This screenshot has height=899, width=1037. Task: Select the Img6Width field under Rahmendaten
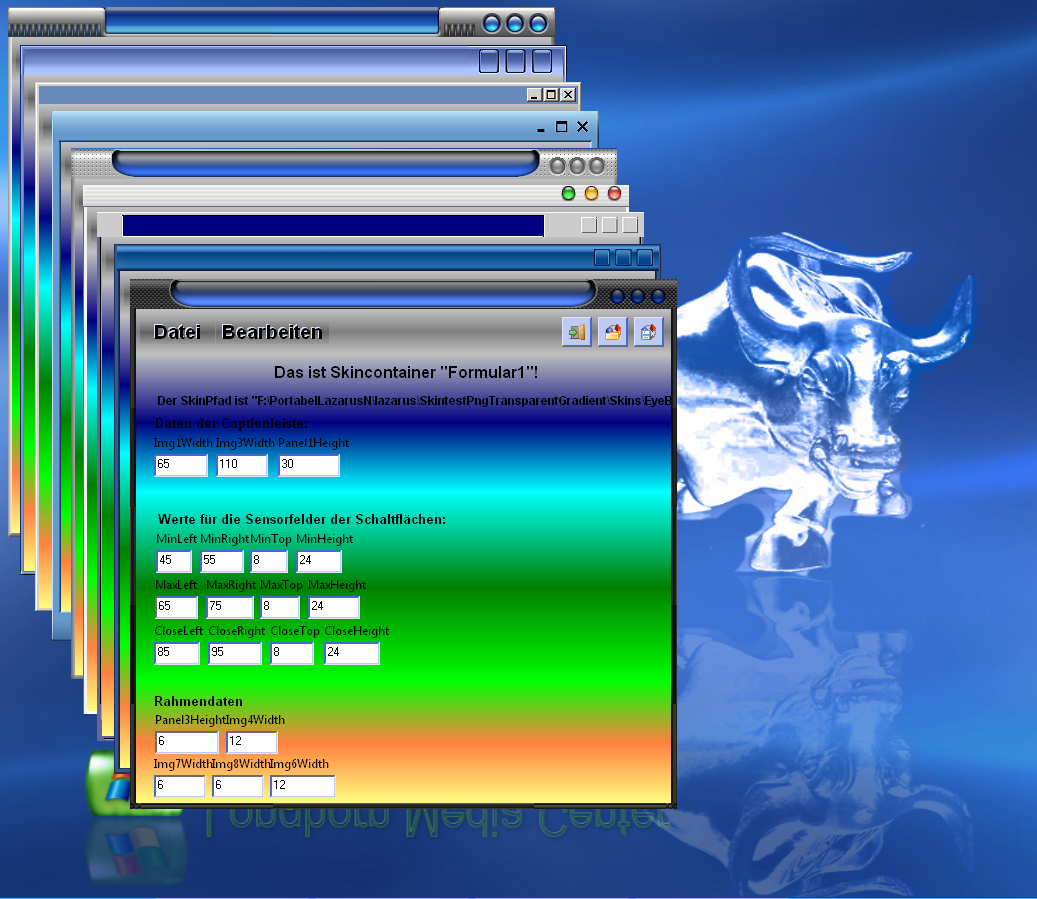(x=302, y=786)
